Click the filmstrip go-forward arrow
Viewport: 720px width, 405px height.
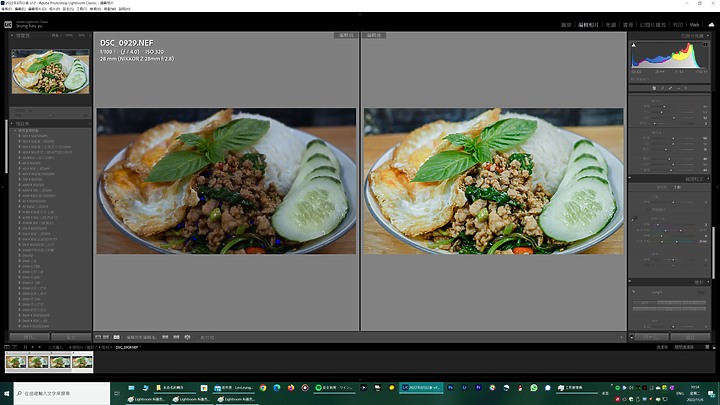(x=40, y=347)
